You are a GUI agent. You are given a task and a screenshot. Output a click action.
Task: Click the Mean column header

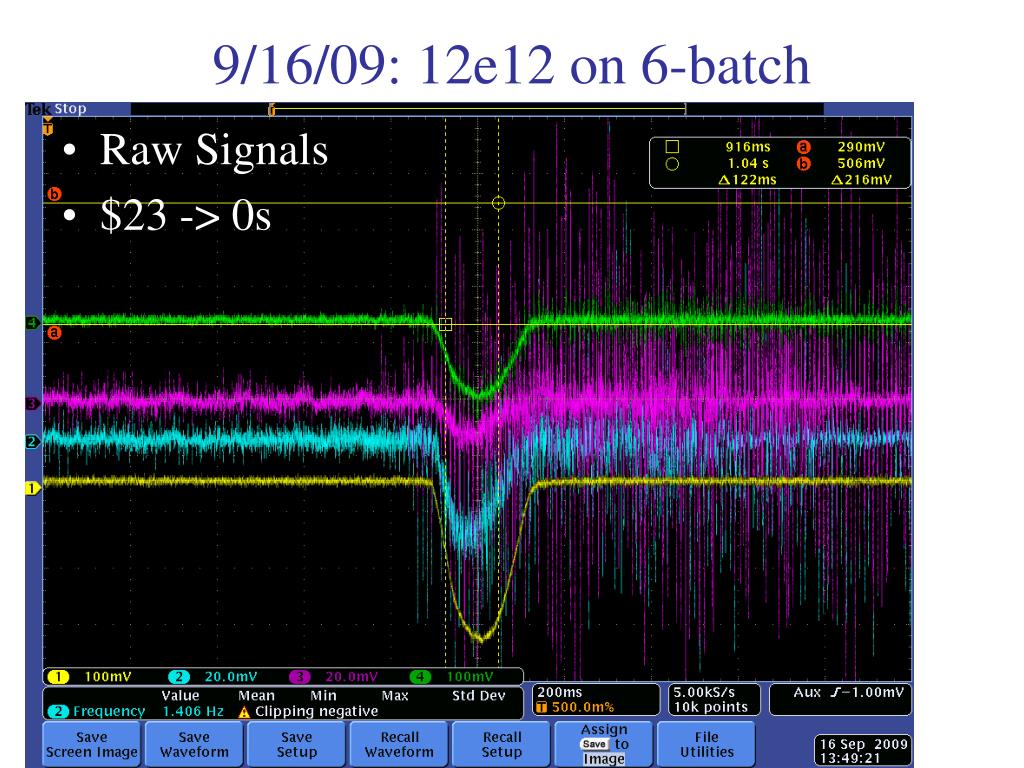[x=256, y=696]
